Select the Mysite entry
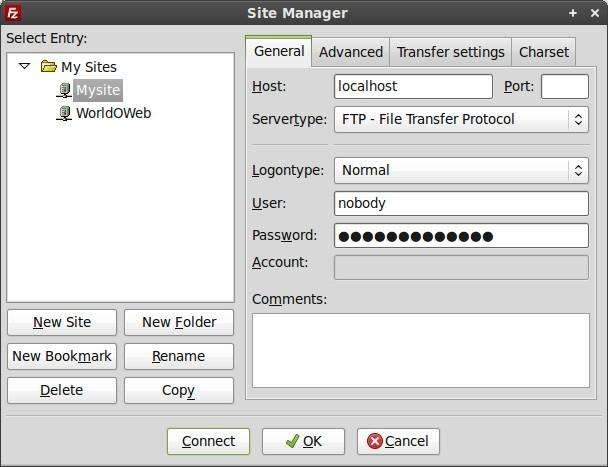The height and width of the screenshot is (467, 608). click(98, 90)
